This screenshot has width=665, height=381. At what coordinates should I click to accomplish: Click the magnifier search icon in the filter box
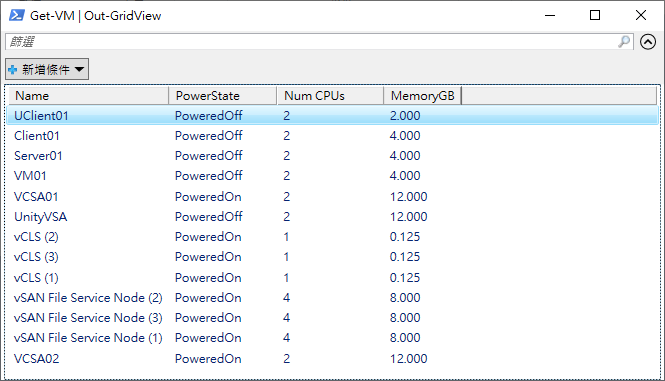[x=624, y=42]
